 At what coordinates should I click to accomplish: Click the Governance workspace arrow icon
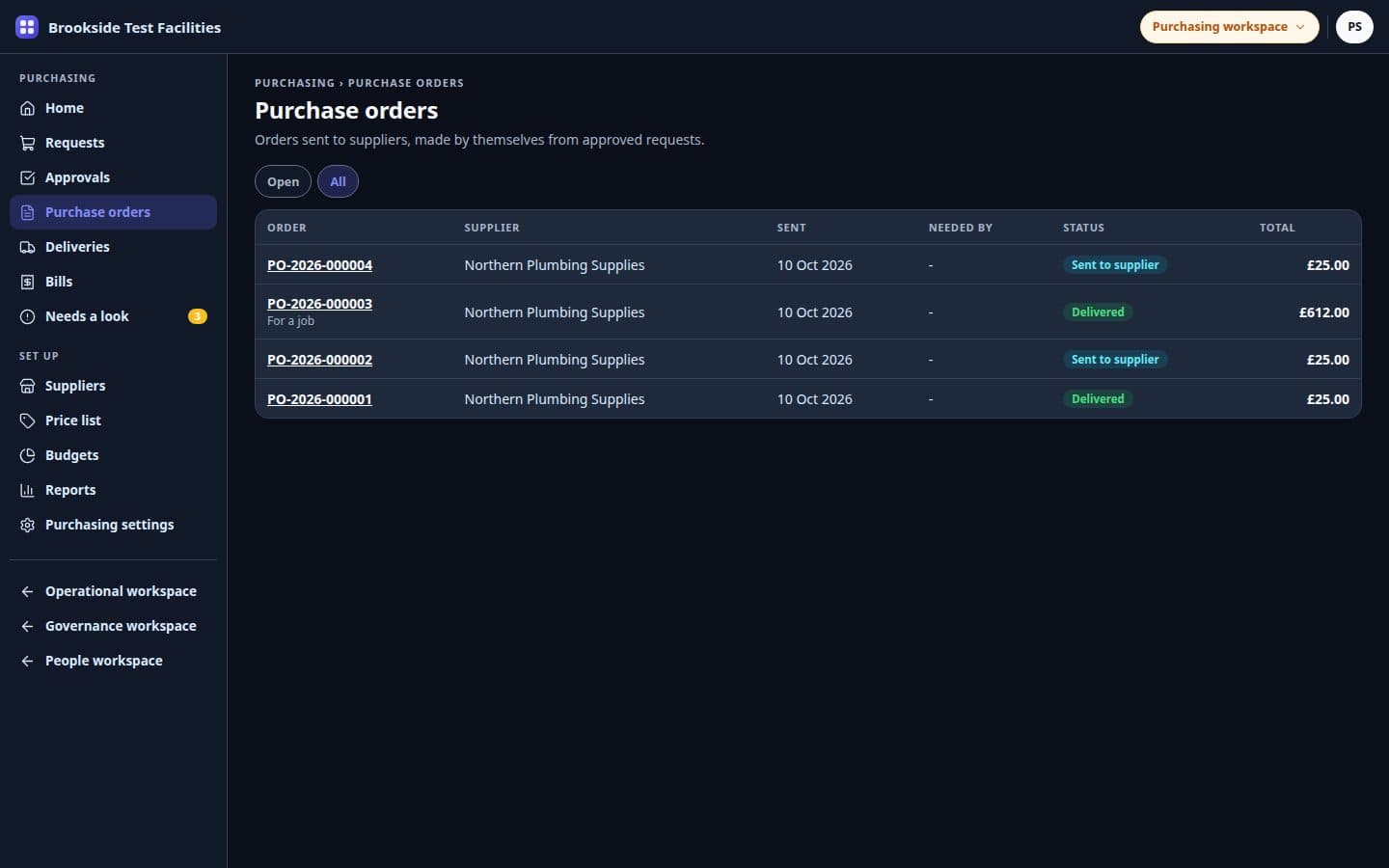tap(28, 626)
